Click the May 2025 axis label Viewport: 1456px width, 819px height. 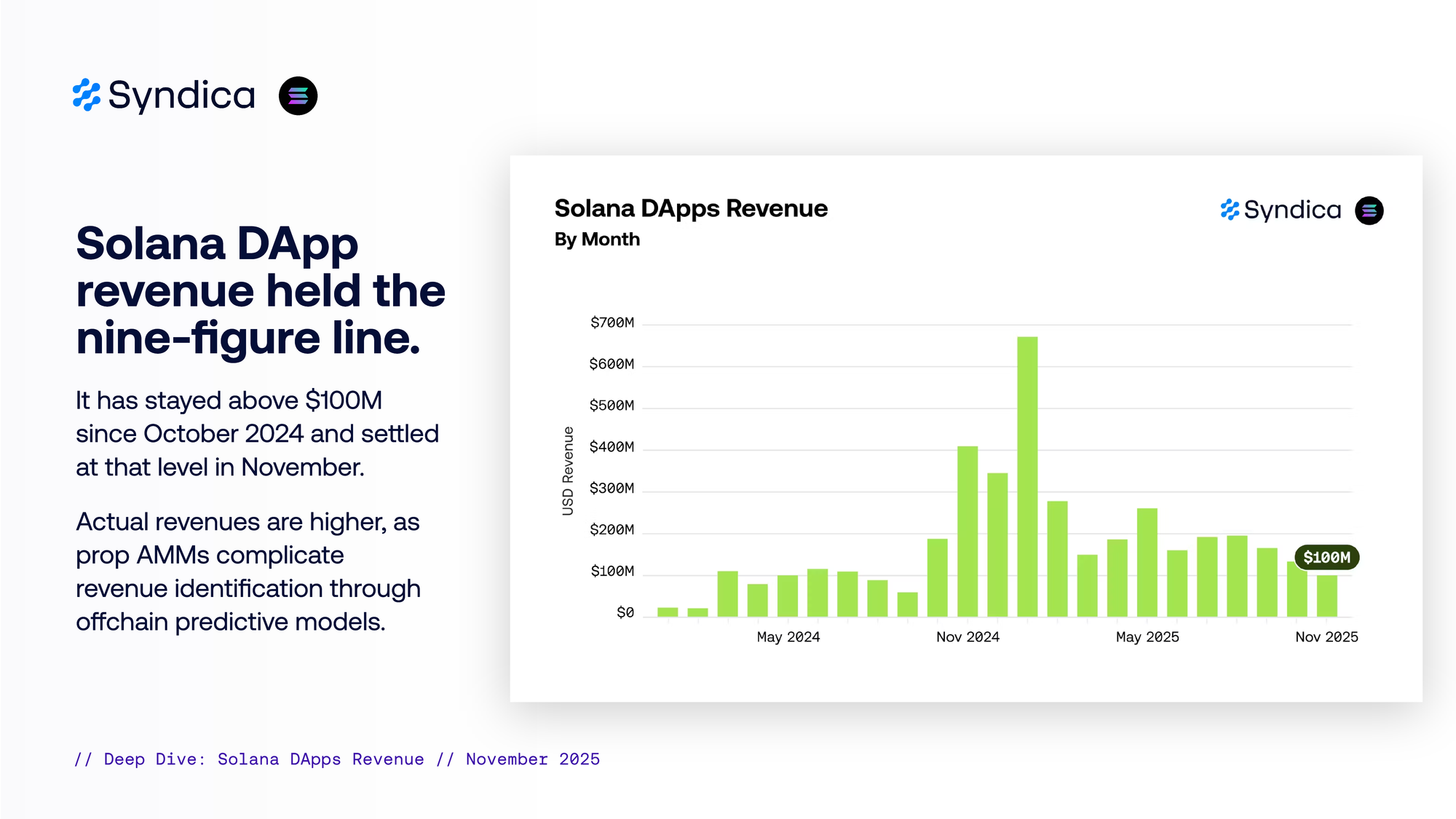click(1147, 637)
